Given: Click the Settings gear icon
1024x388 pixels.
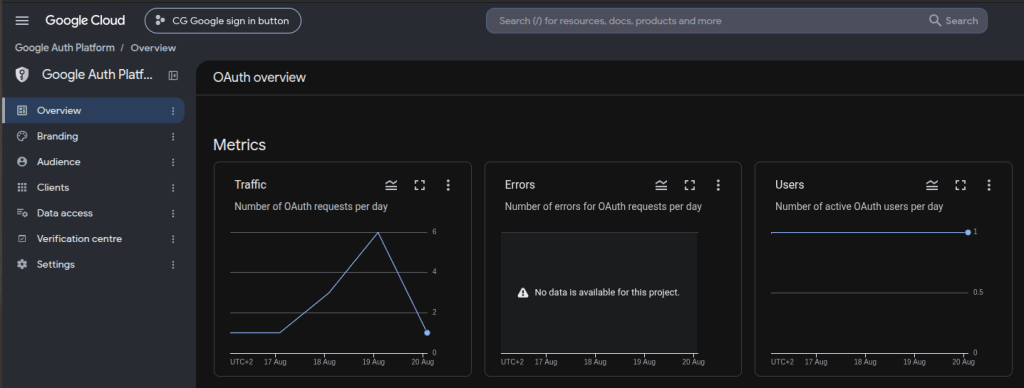Looking at the screenshot, I should click(22, 265).
